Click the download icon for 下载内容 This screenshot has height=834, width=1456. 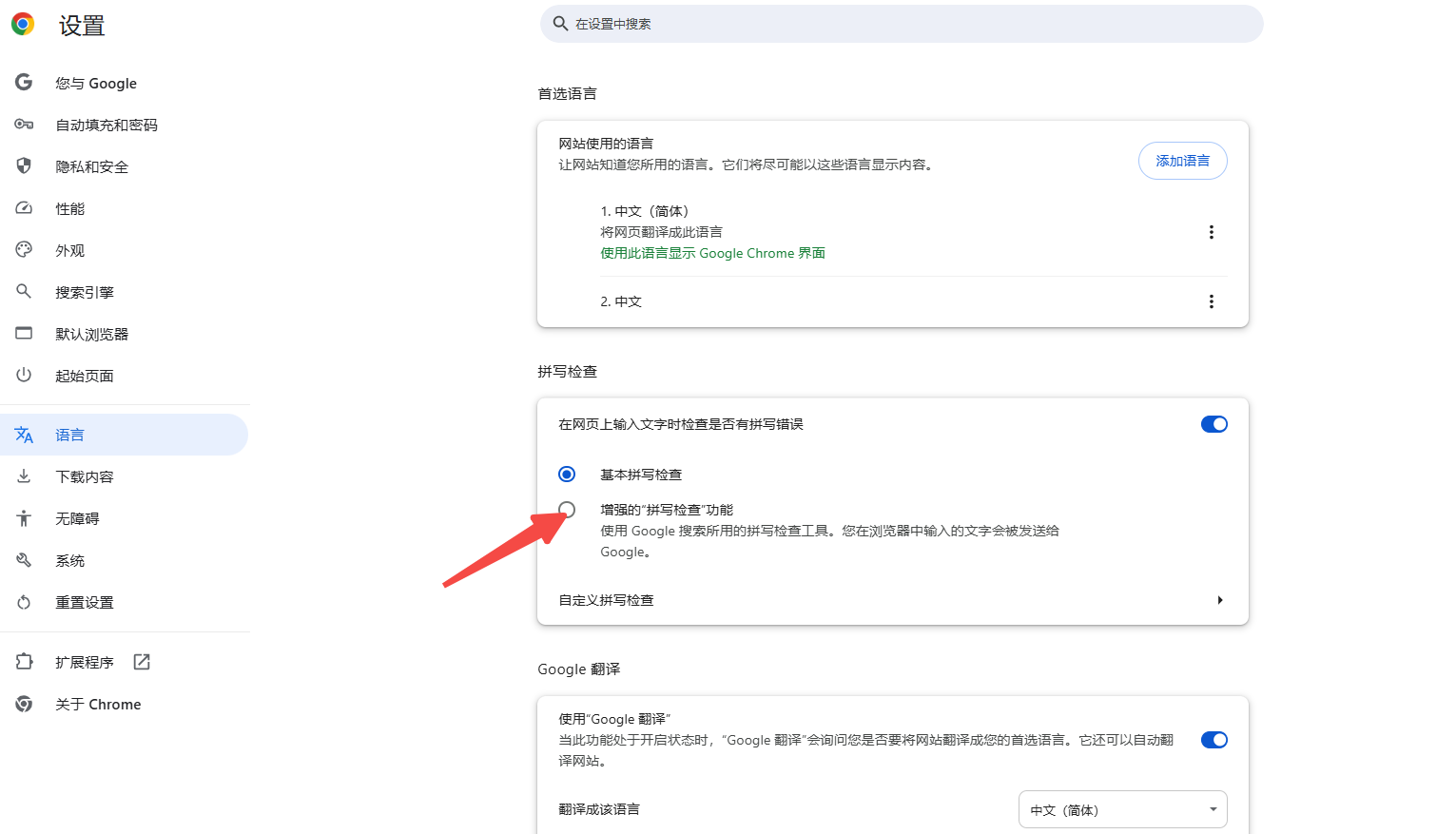tap(24, 476)
